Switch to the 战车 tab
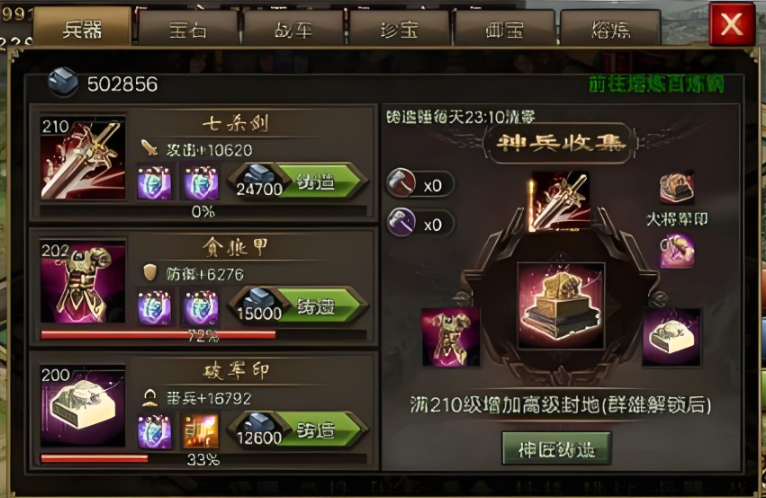Screen dimensions: 766x498 coord(293,30)
